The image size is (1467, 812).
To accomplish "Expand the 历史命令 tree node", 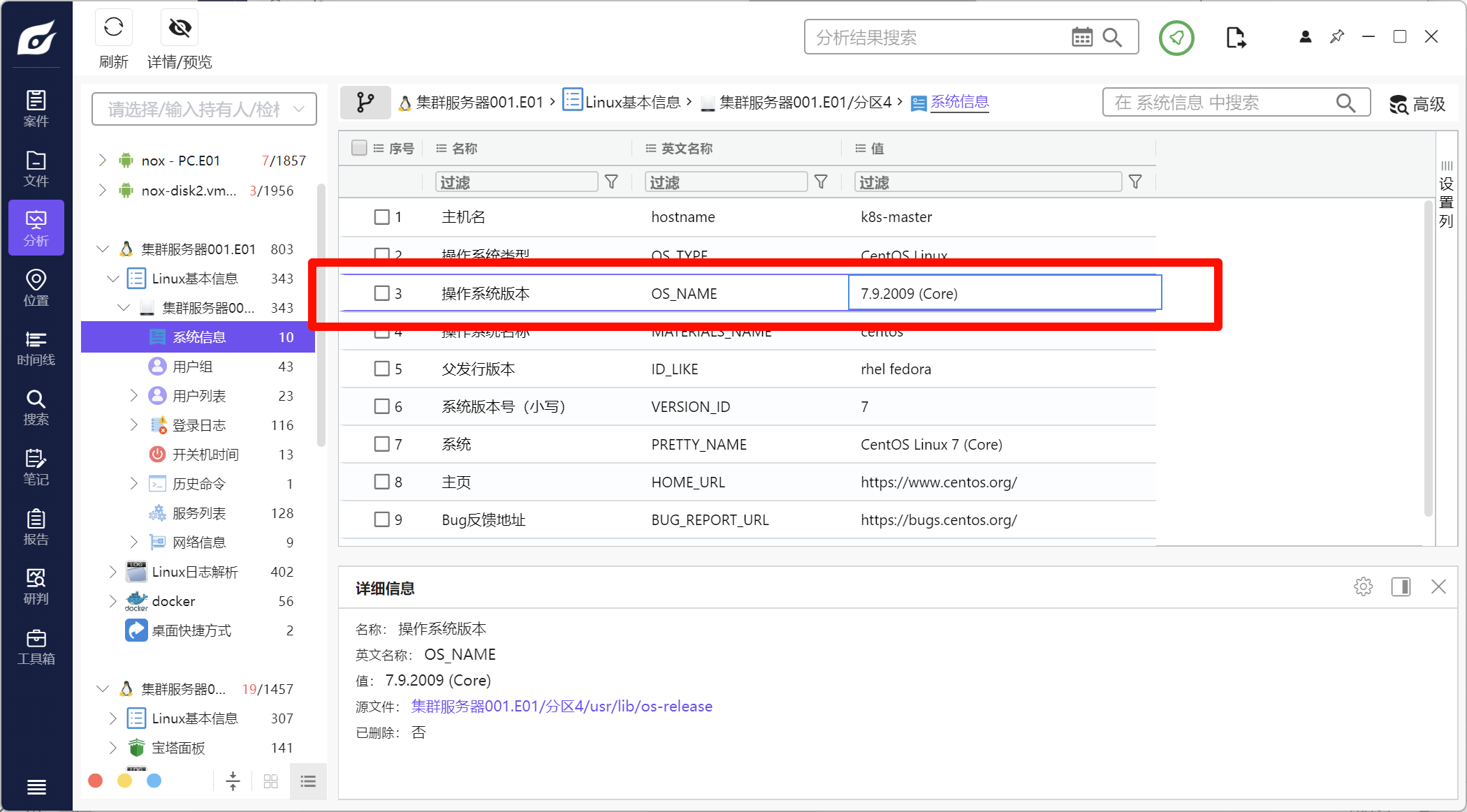I will pyautogui.click(x=134, y=484).
